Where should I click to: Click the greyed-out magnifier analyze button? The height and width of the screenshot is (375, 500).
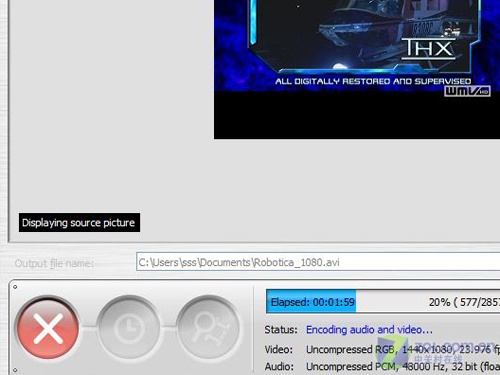(x=209, y=328)
